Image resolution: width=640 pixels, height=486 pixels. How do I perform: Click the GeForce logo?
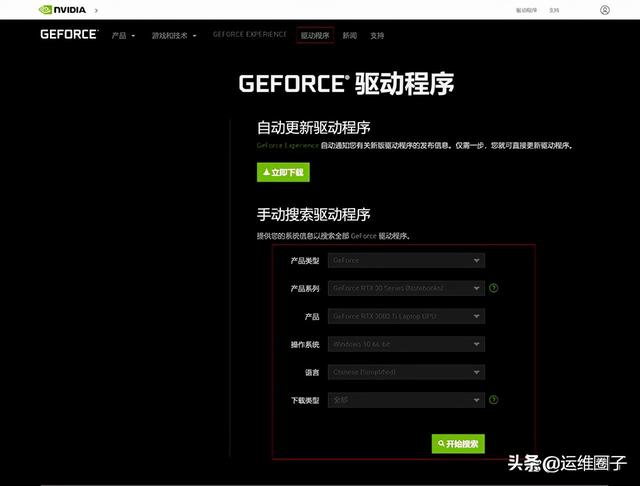[69, 34]
